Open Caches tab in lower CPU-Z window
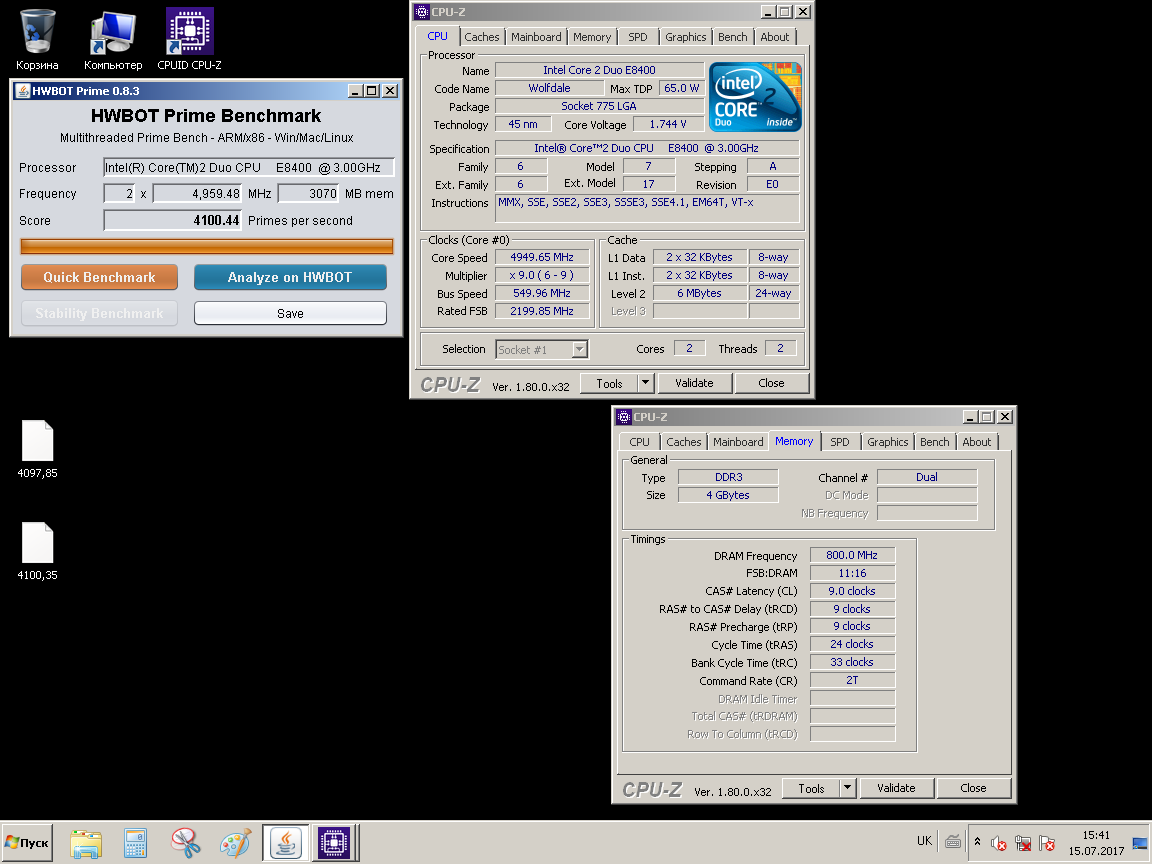 click(684, 442)
